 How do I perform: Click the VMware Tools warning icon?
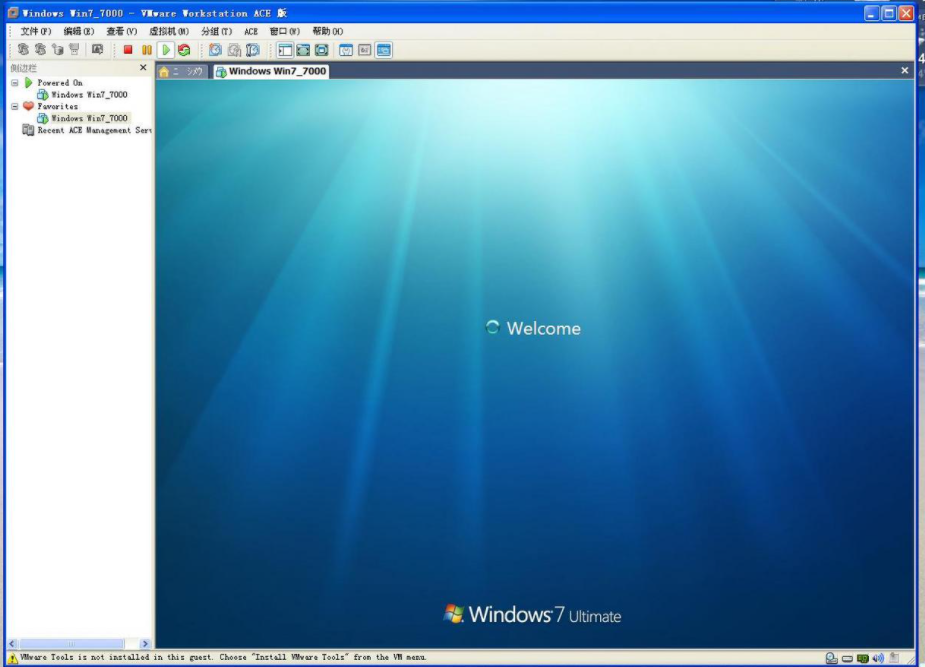tap(12, 658)
